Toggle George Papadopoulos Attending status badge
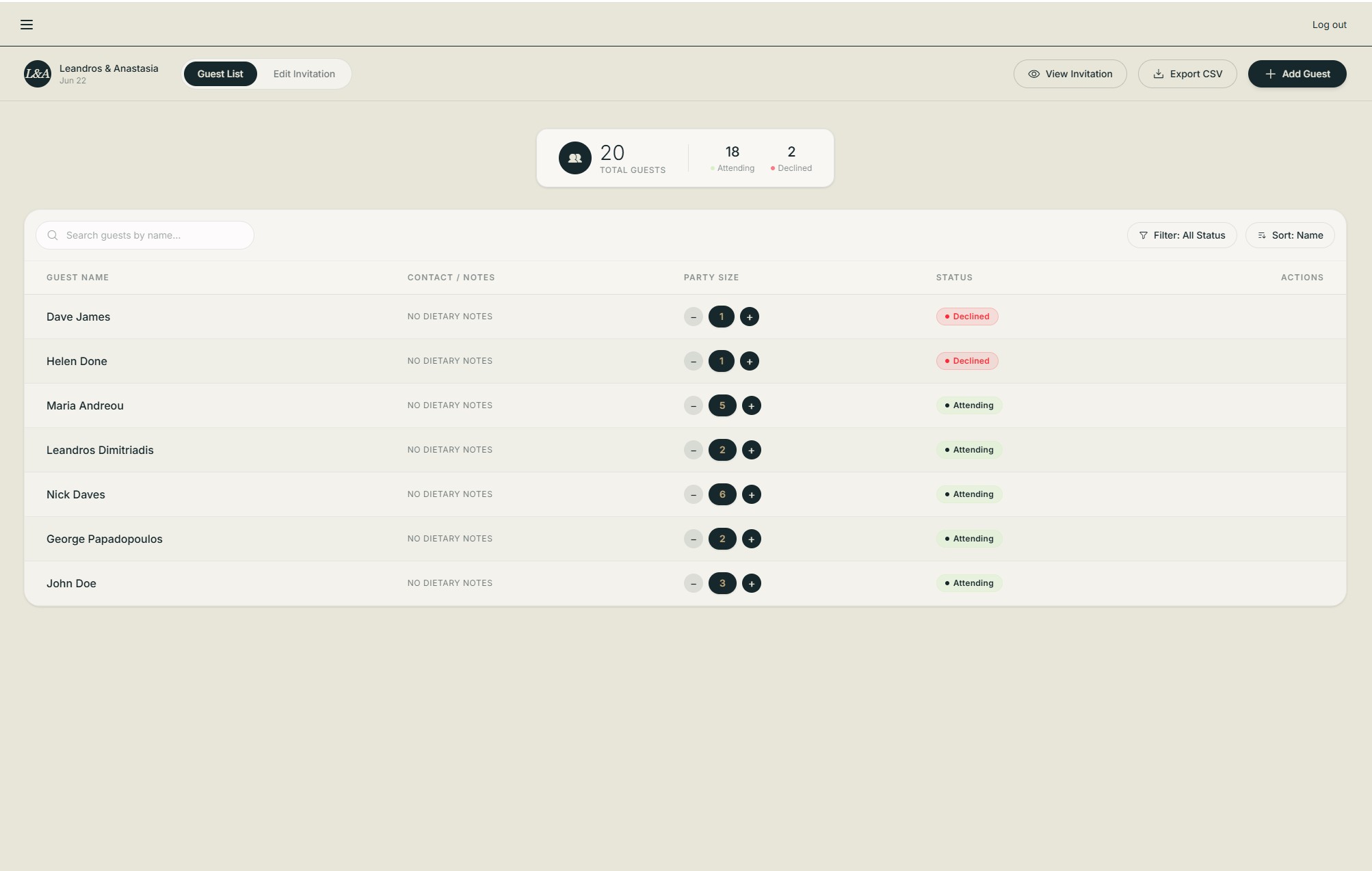1372x871 pixels. 969,539
